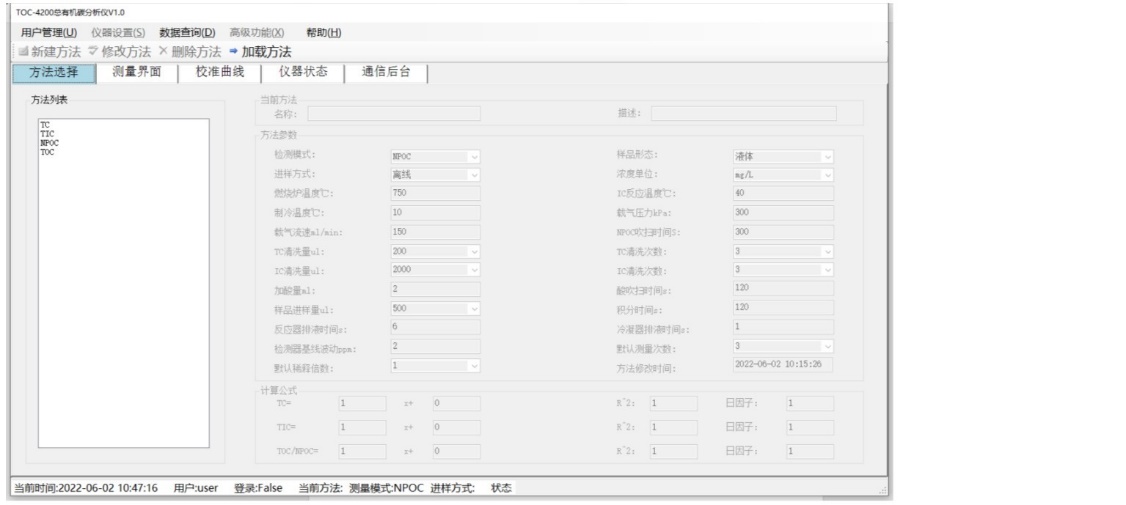Screen dimensions: 1126x505
Task: Switch to the 校准曲线 tab
Action: pyautogui.click(x=220, y=73)
